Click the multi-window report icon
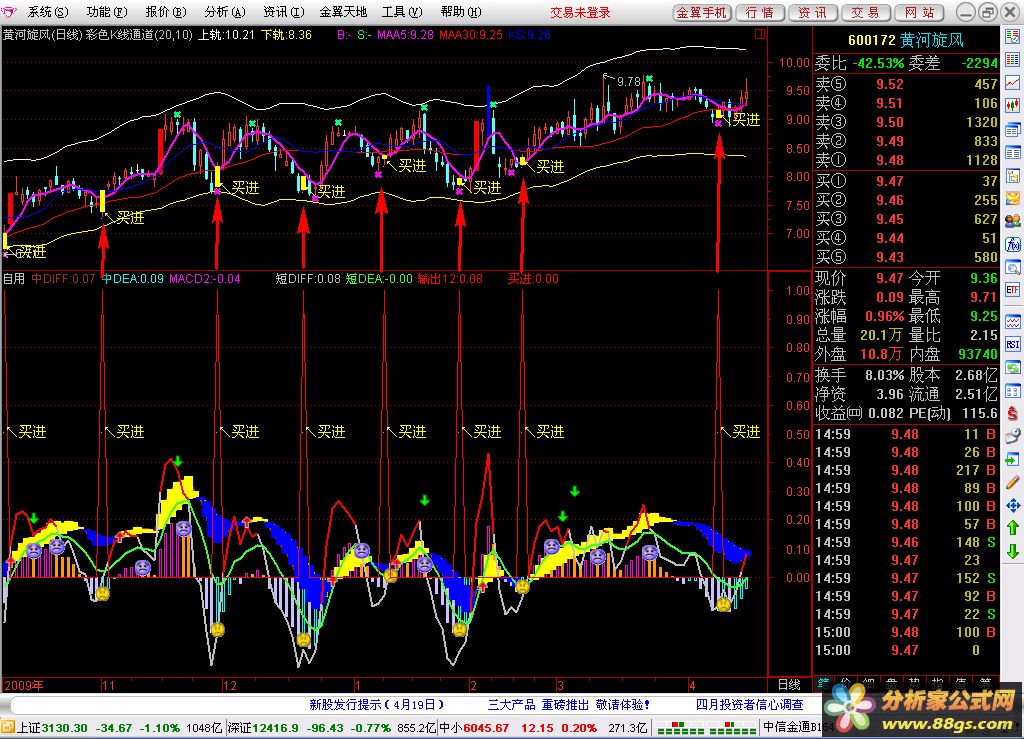This screenshot has width=1024, height=739. coord(1012,129)
